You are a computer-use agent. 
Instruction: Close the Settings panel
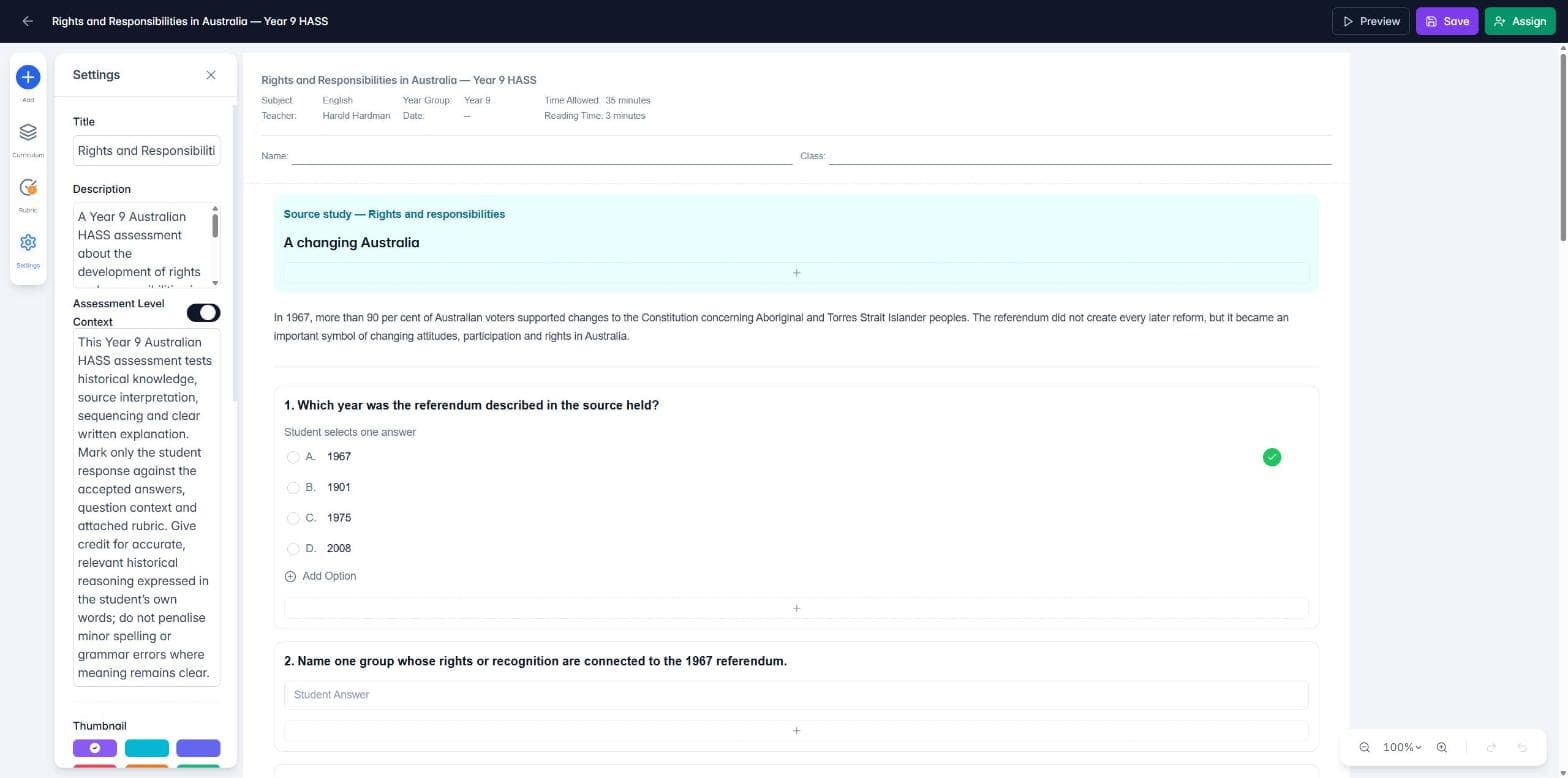(211, 75)
